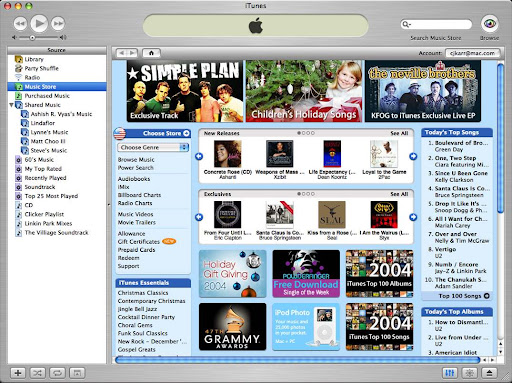Open the Choose Genre dropdown
This screenshot has width=512, height=383.
point(153,147)
